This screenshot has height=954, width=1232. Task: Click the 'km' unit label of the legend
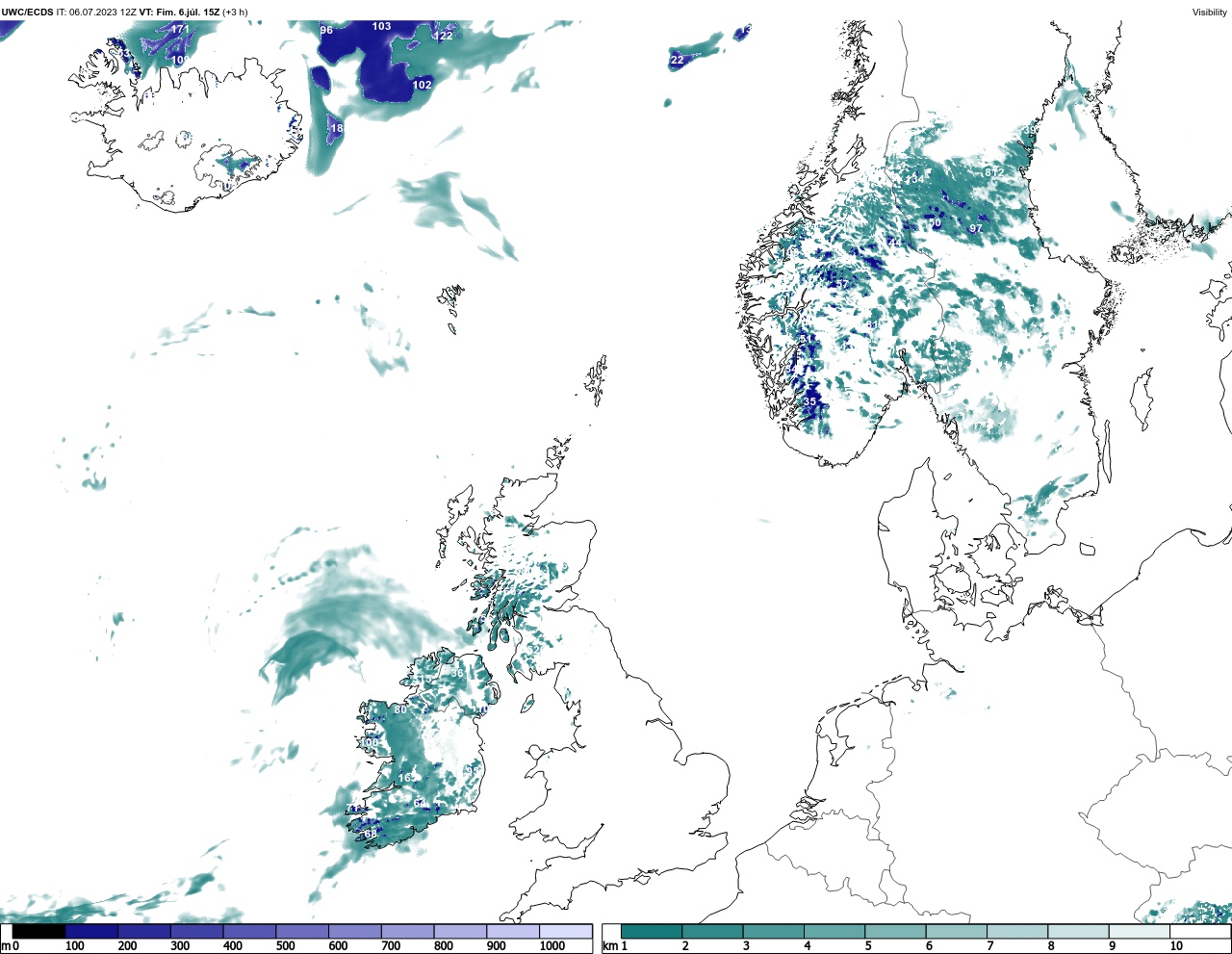pos(610,946)
